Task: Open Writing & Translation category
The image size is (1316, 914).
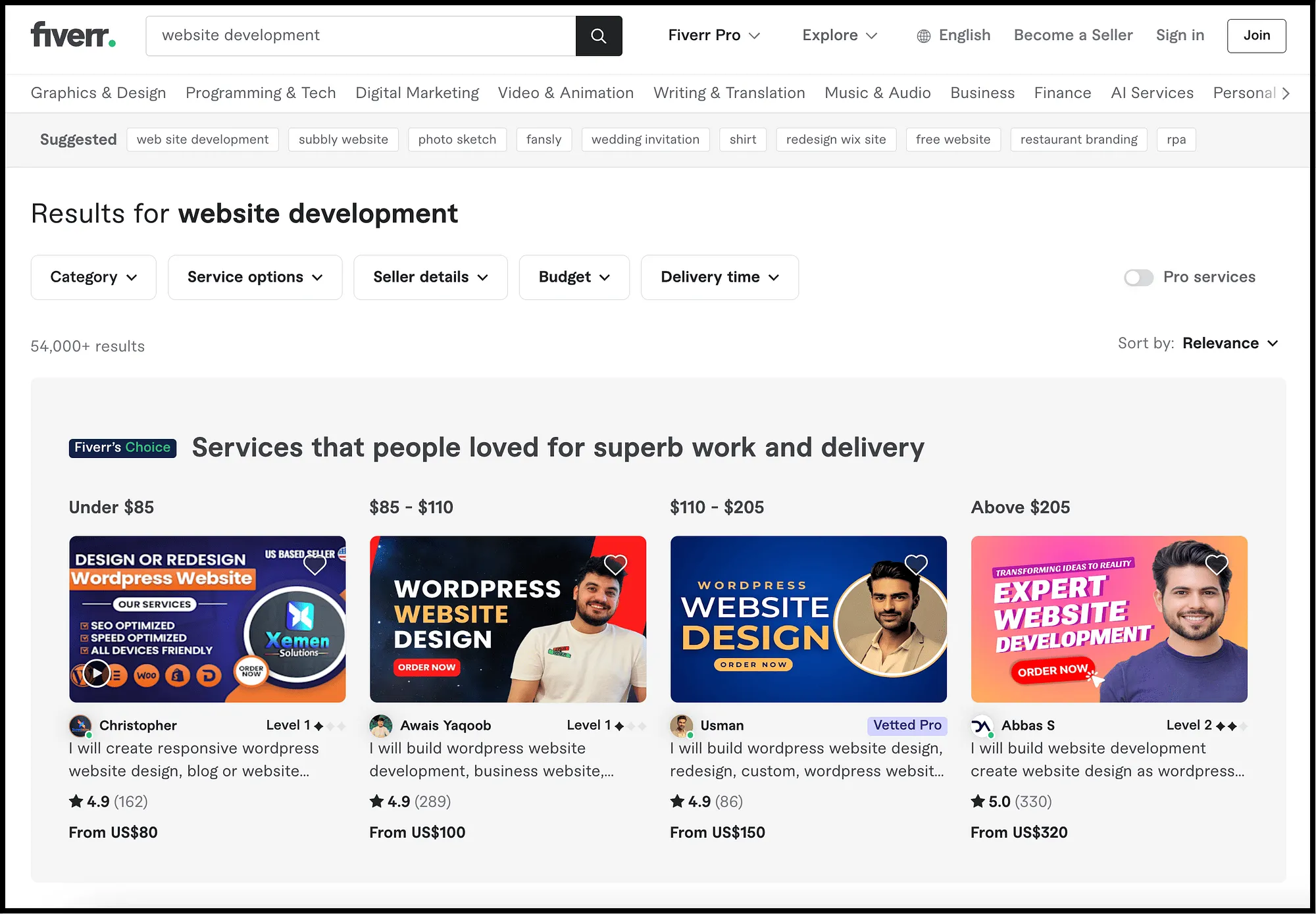Action: pyautogui.click(x=729, y=93)
